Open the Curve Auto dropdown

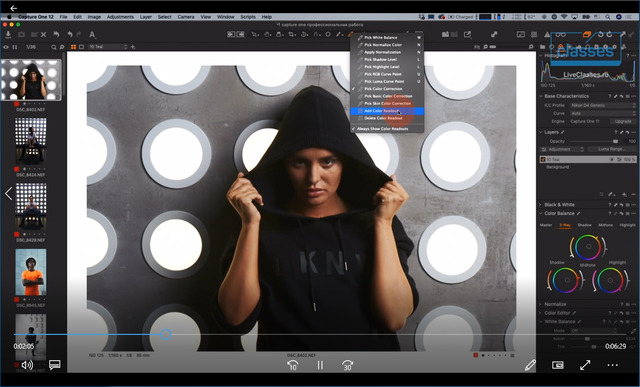click(x=603, y=113)
